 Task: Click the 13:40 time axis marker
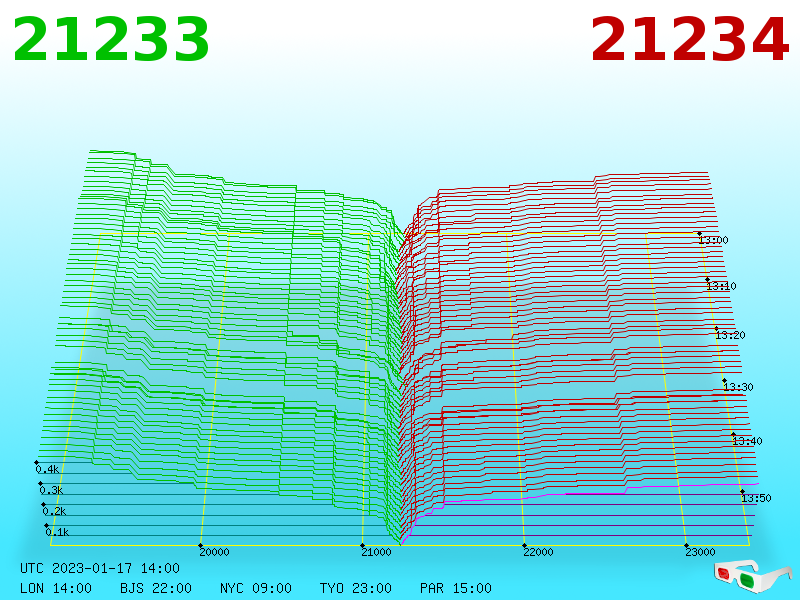pos(747,441)
